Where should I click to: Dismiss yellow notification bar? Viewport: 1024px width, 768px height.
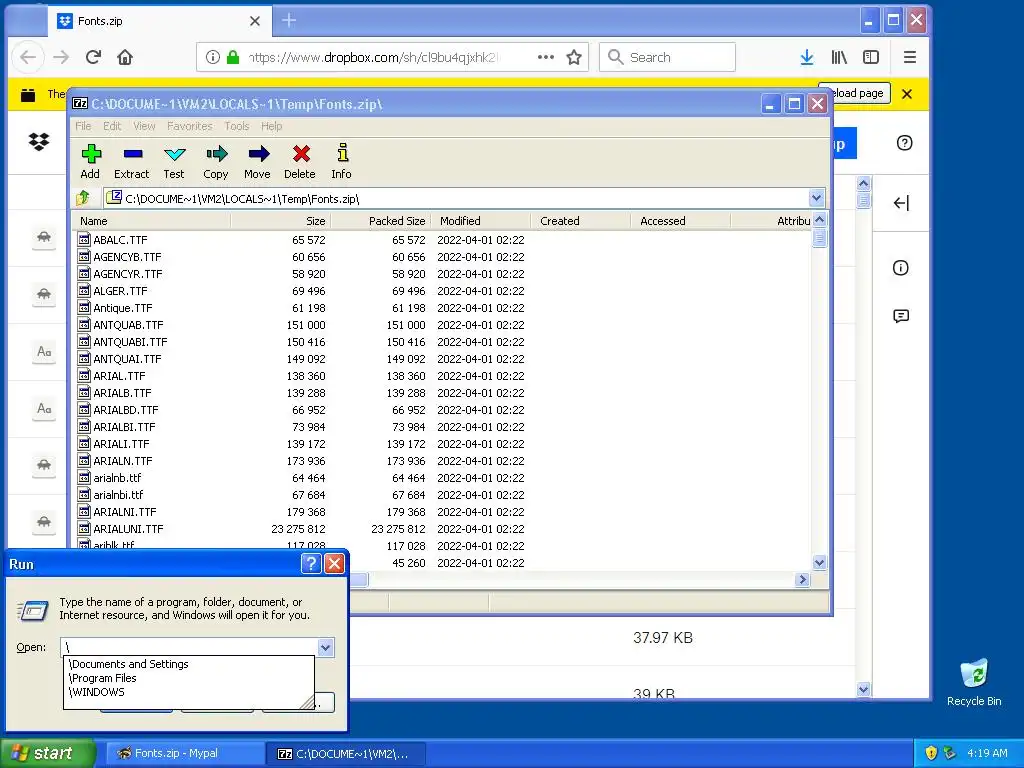906,93
